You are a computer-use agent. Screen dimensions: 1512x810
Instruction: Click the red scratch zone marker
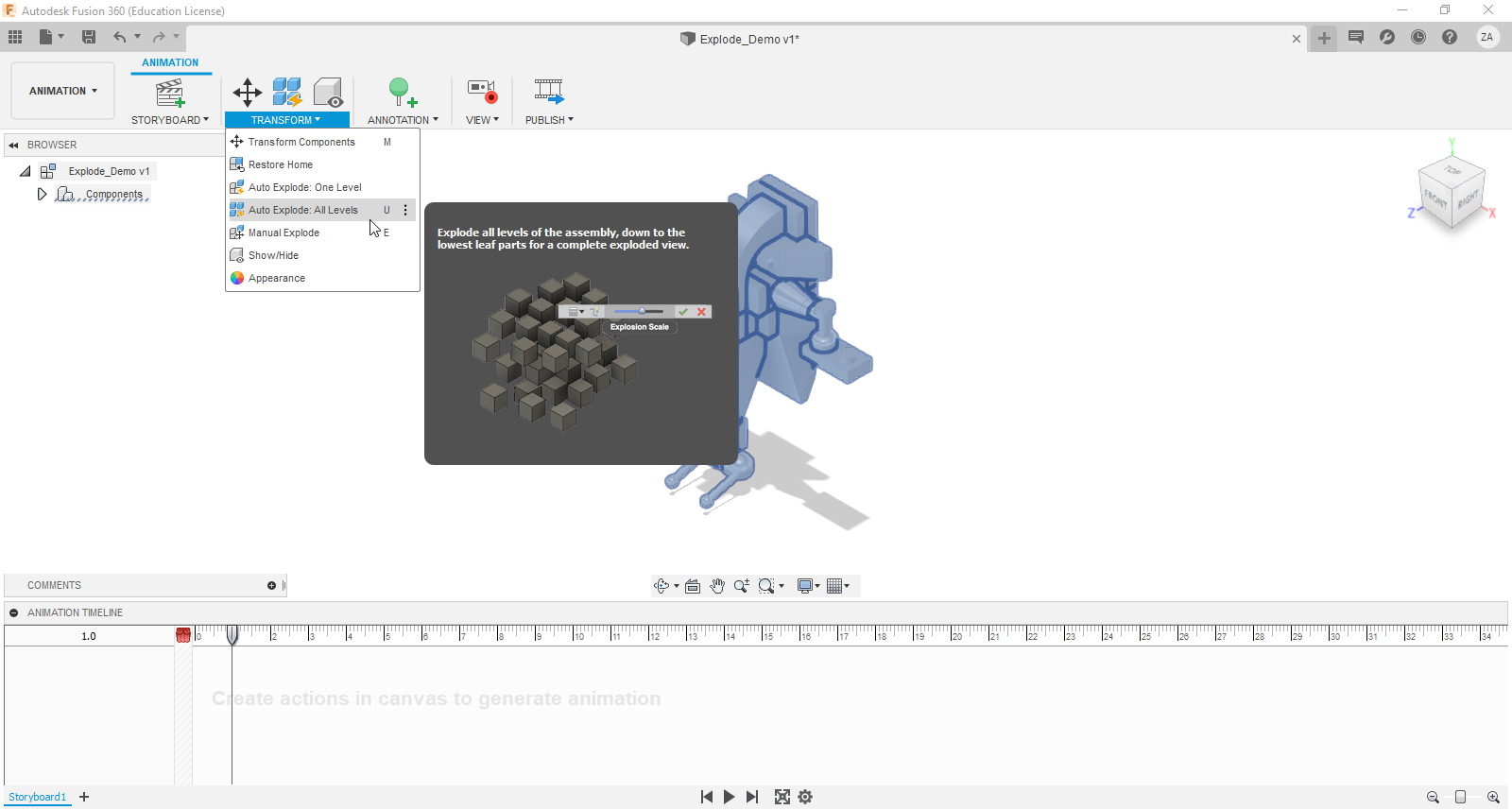[x=183, y=635]
